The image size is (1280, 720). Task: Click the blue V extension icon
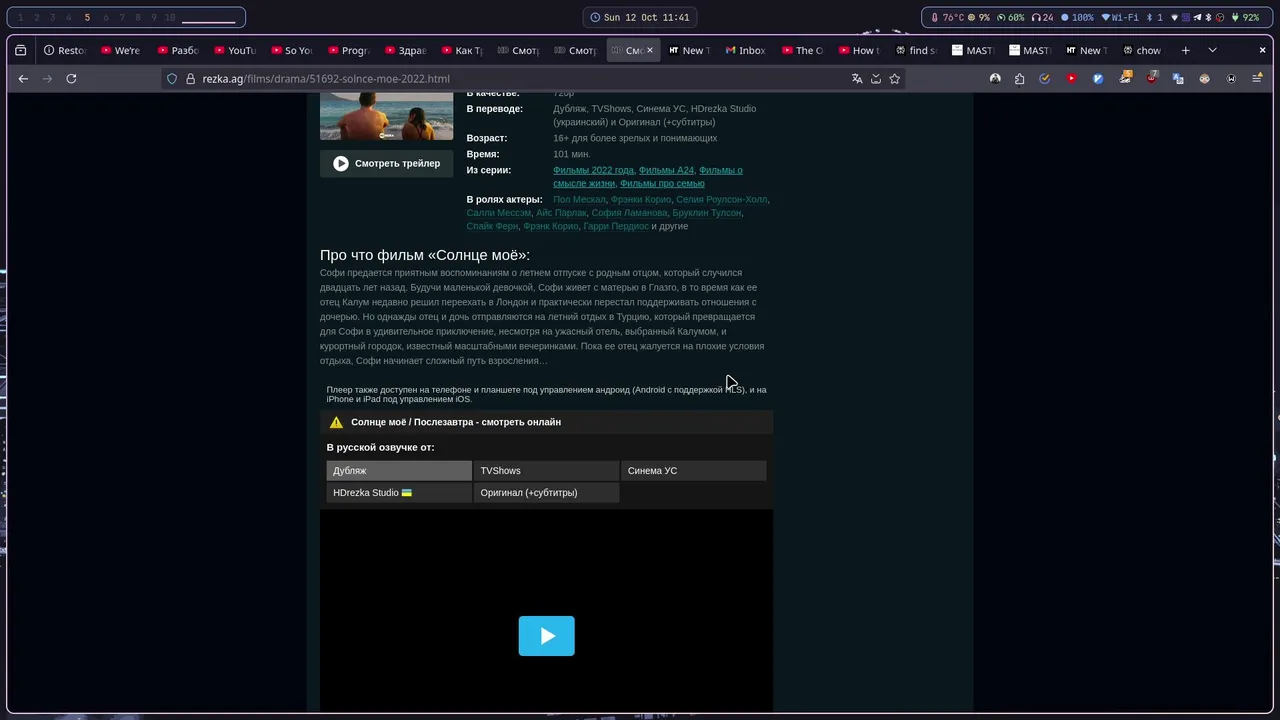[1098, 78]
